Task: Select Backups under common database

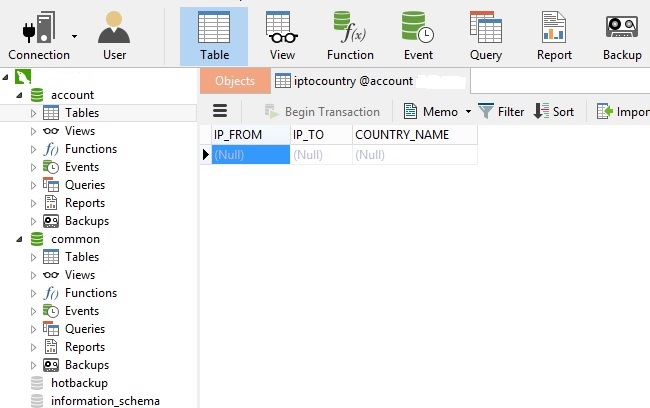Action: [x=87, y=365]
